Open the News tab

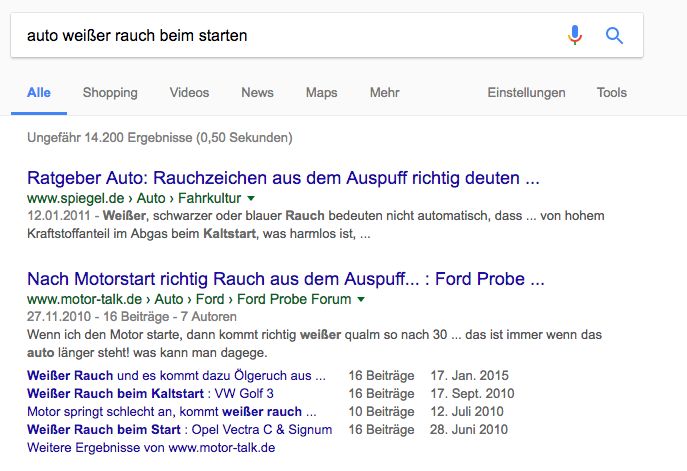[257, 93]
